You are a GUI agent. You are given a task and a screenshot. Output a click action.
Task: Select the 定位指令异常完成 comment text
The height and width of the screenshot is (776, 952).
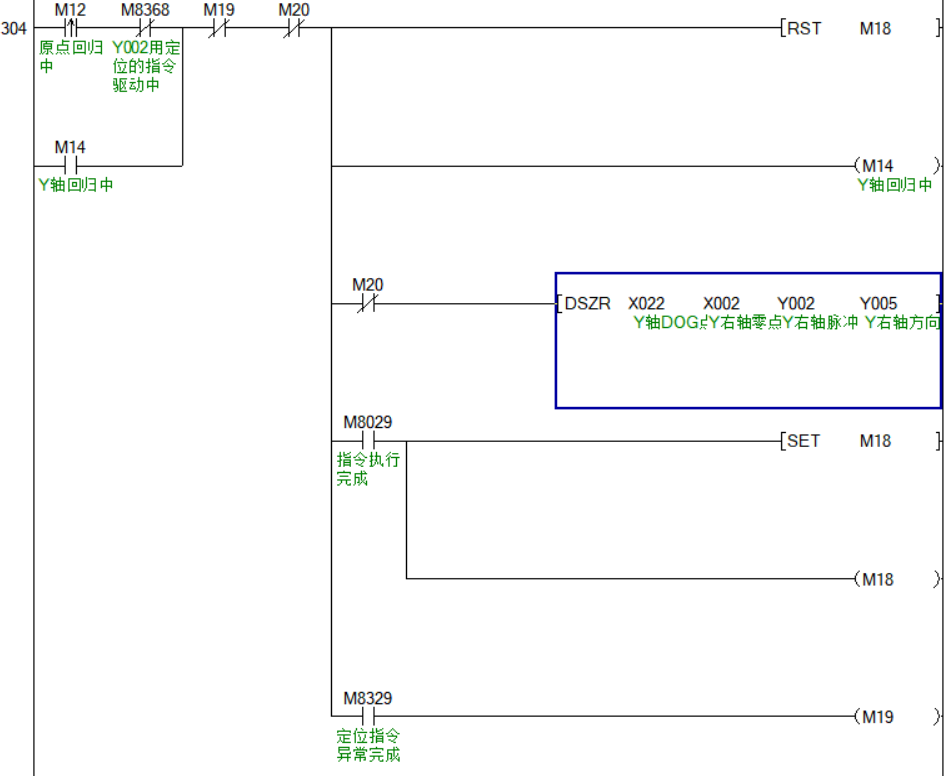(368, 746)
